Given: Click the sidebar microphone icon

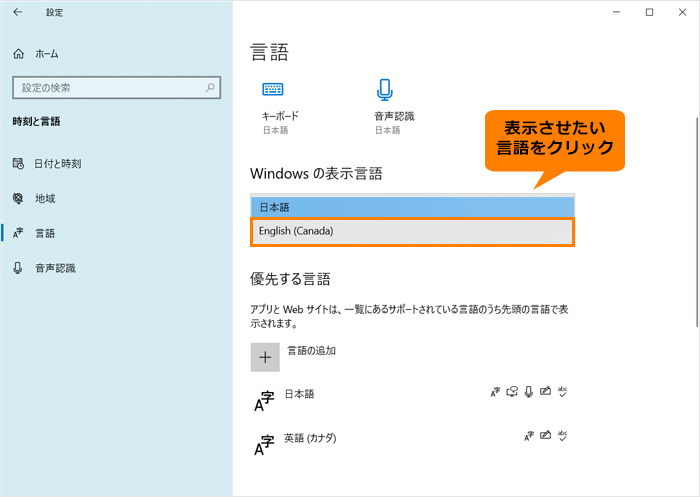Looking at the screenshot, I should click(18, 268).
